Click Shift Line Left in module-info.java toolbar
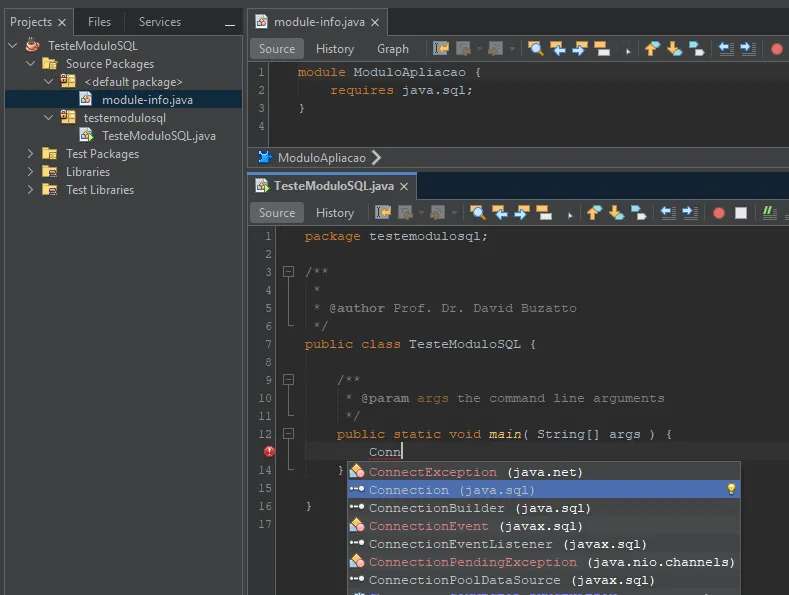 pos(726,49)
